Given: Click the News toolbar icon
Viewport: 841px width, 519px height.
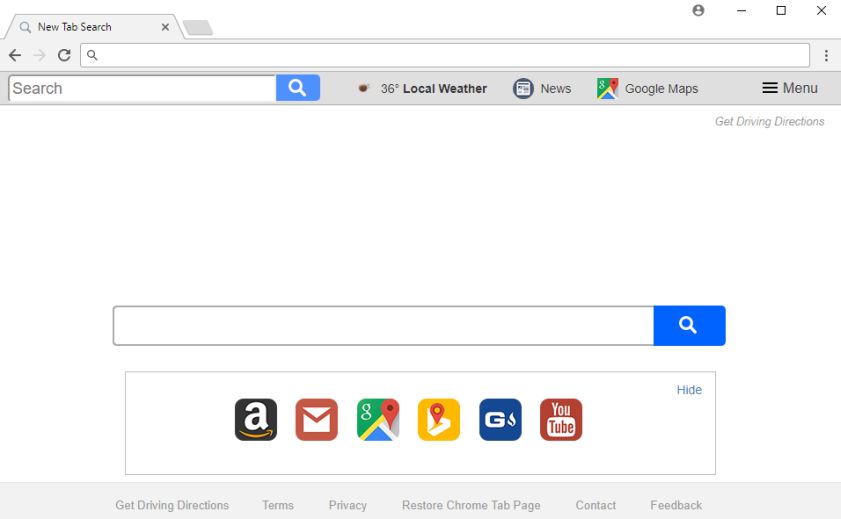Looking at the screenshot, I should [x=523, y=88].
